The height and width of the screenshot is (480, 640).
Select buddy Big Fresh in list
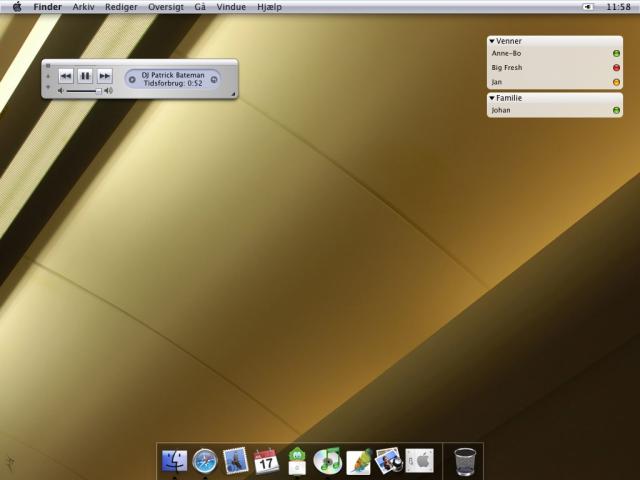(555, 68)
